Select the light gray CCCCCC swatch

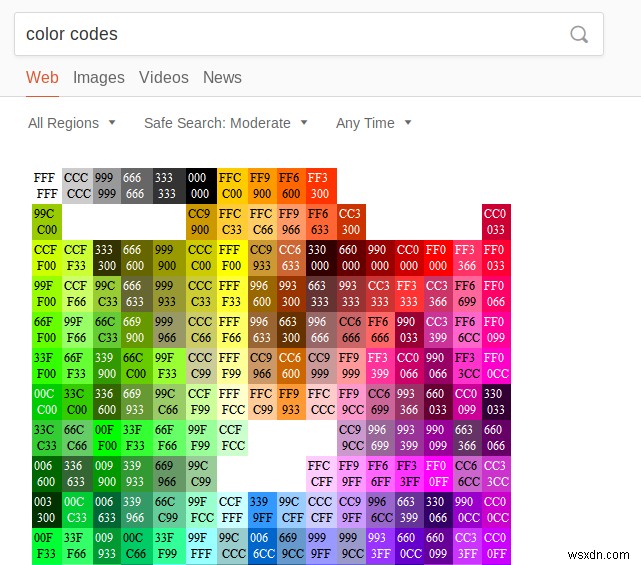tap(77, 186)
